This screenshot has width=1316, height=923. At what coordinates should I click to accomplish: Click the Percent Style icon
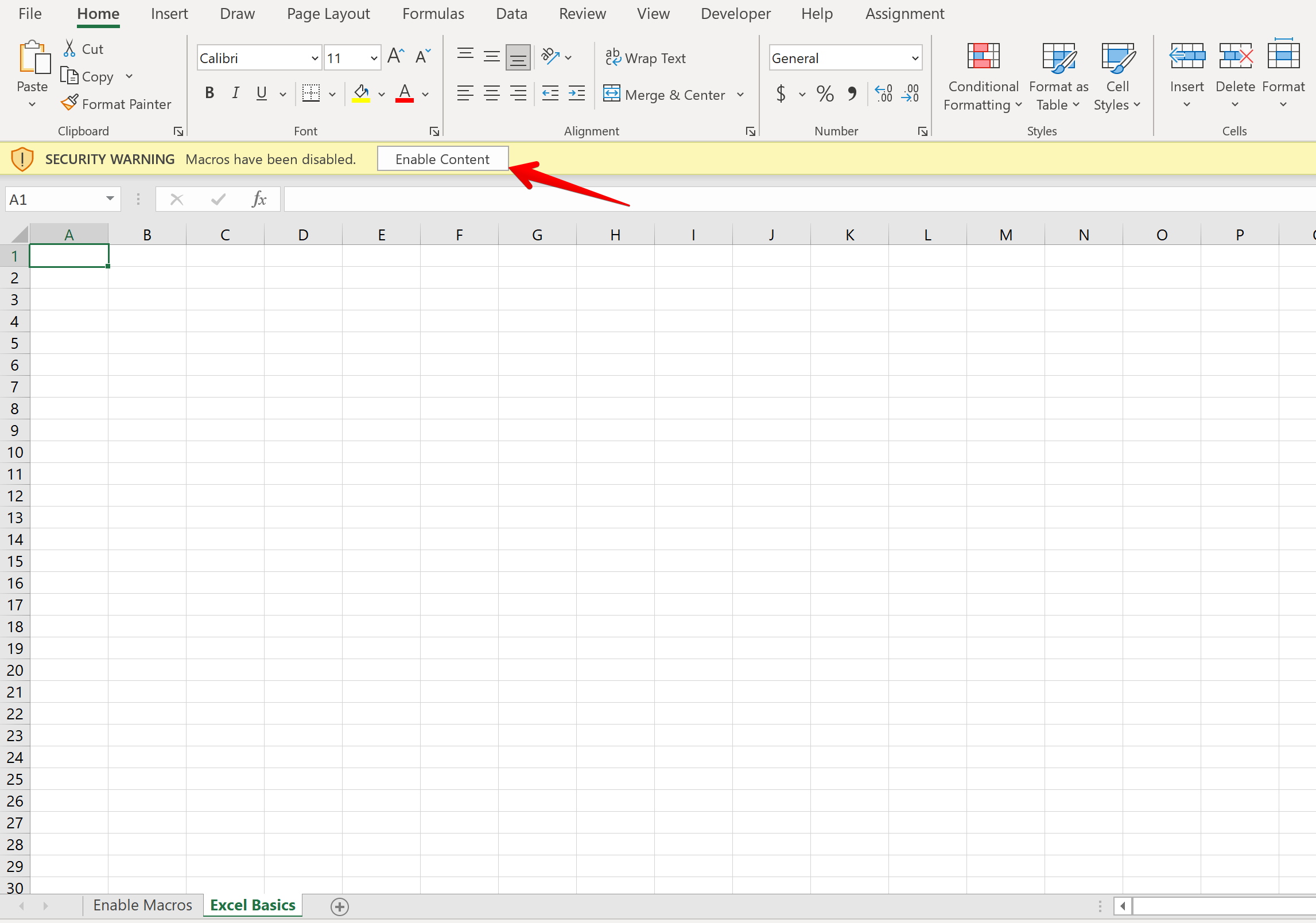pos(825,94)
